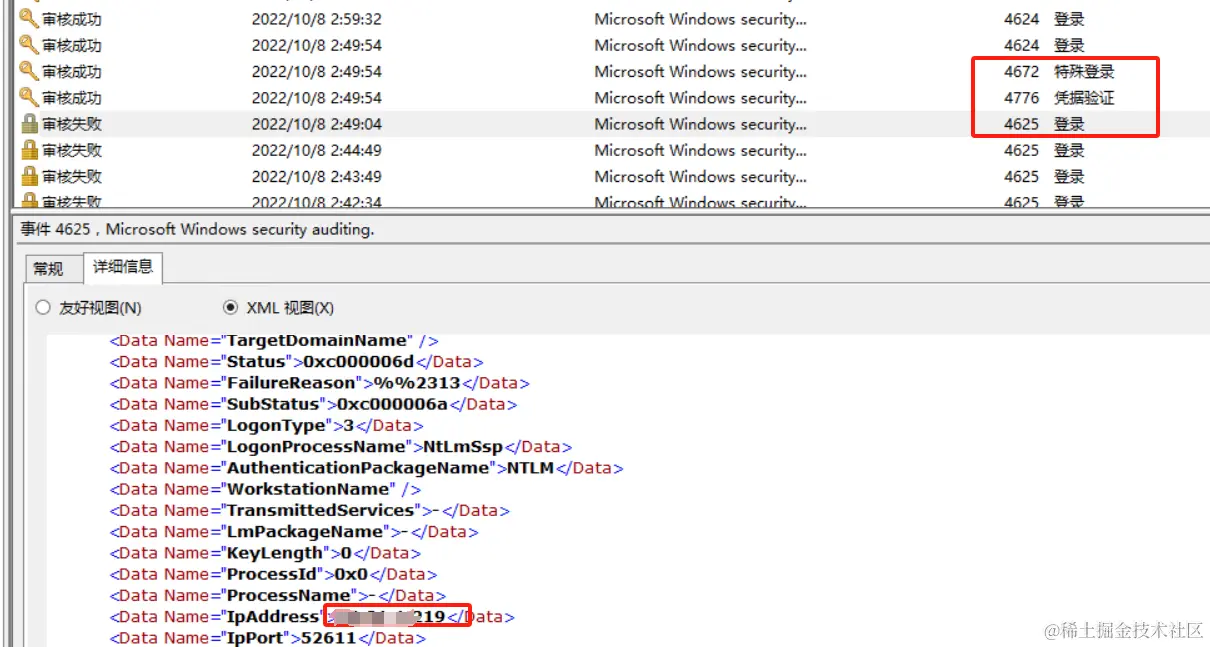The width and height of the screenshot is (1210, 647).
Task: Click the lock icon of the 2:49:04 failed event
Action: coord(29,124)
